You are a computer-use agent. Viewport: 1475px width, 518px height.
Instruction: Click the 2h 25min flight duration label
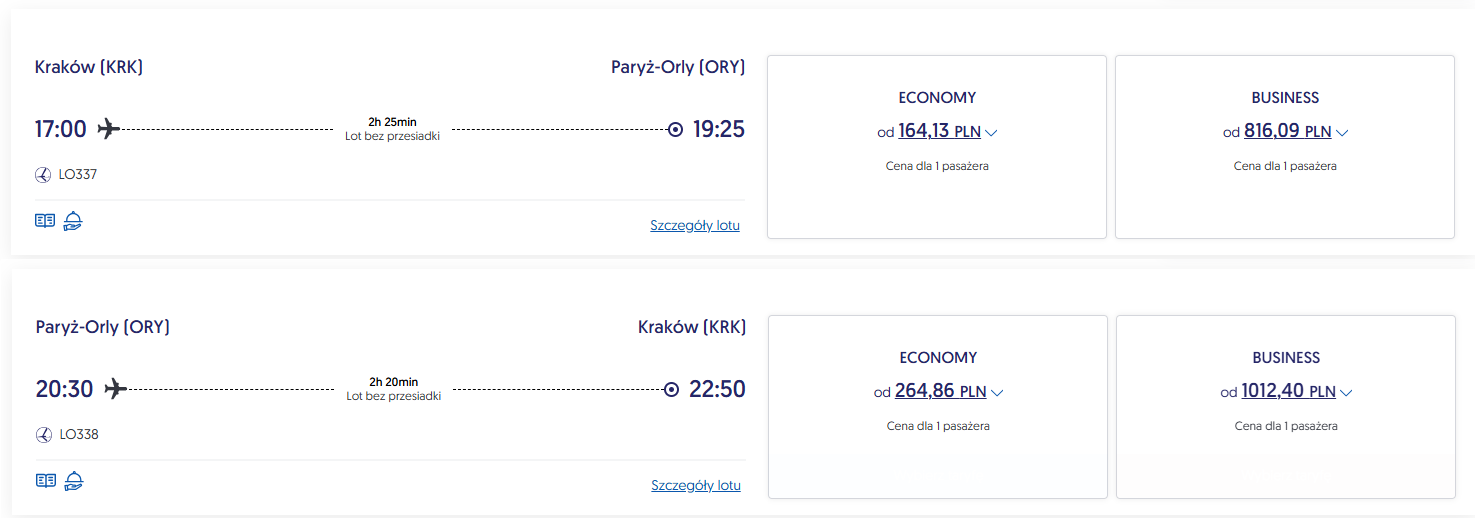pyautogui.click(x=393, y=122)
